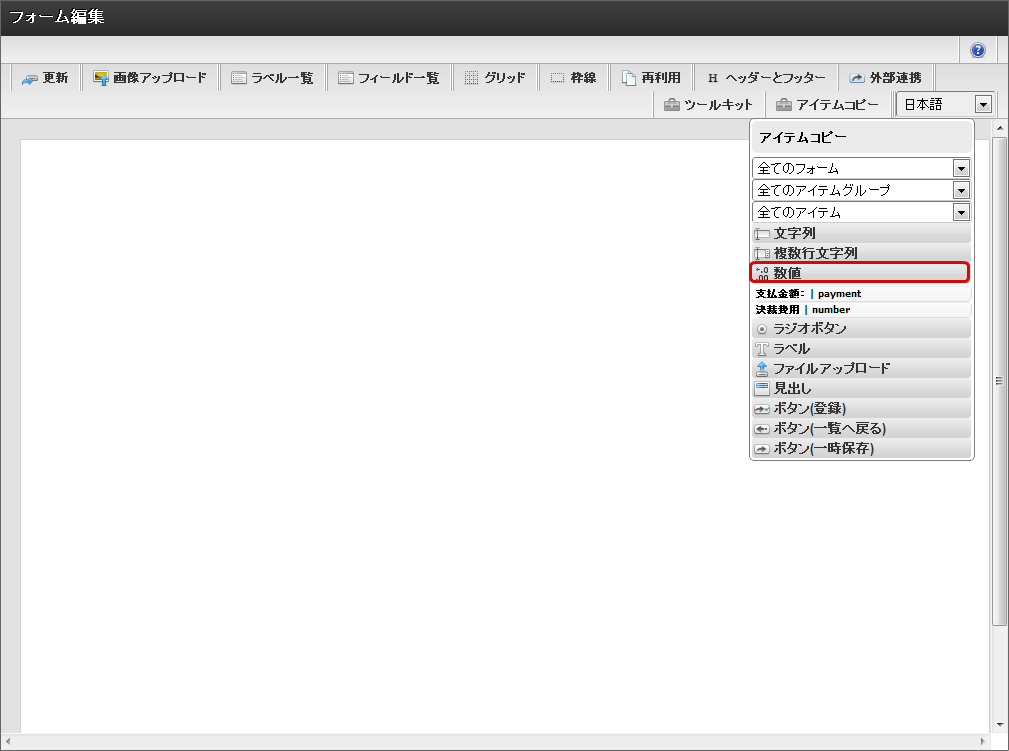
Task: Click the ボタン(一時保存) save icon
Action: click(x=762, y=449)
